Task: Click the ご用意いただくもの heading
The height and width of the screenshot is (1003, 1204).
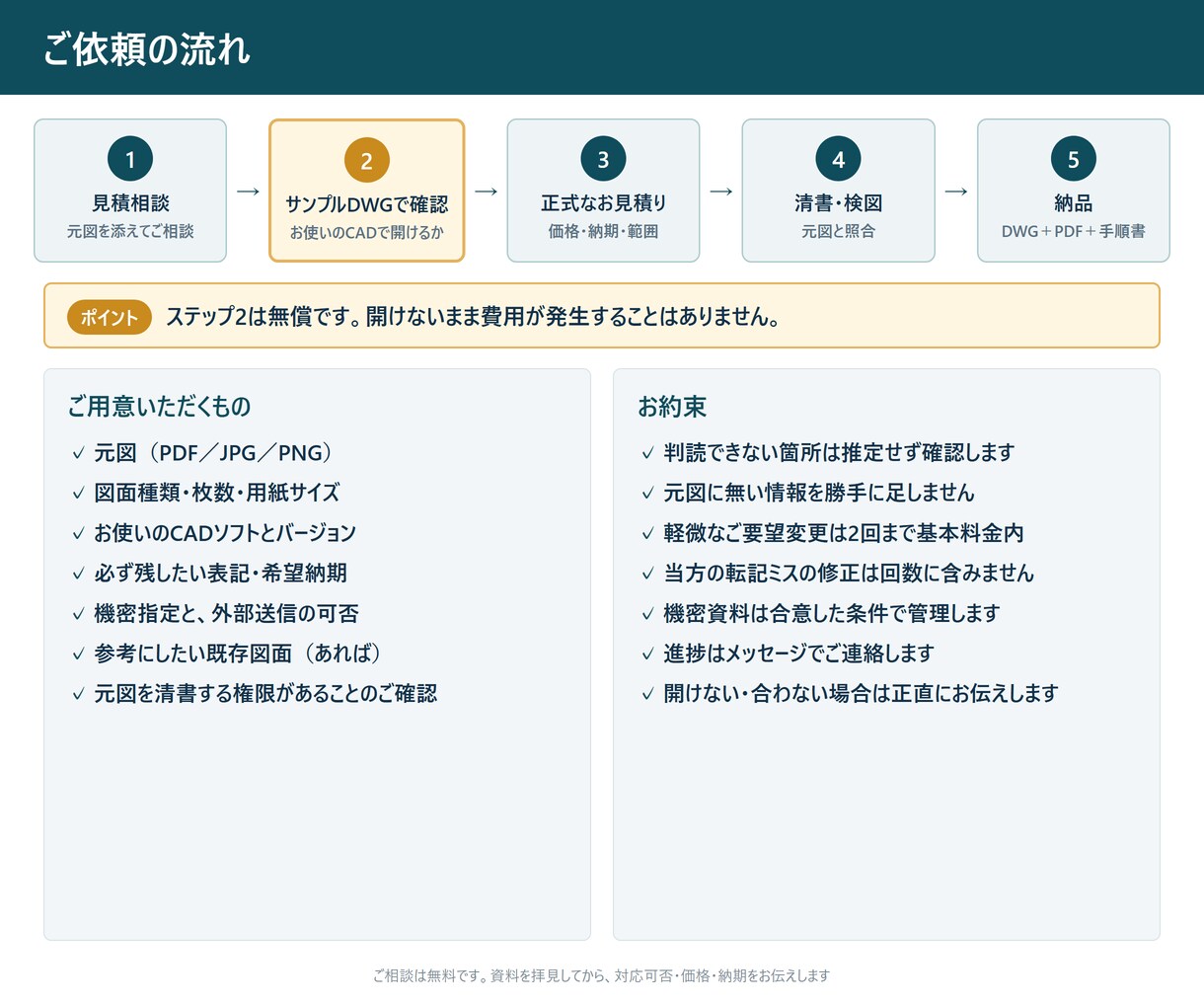Action: coord(159,406)
